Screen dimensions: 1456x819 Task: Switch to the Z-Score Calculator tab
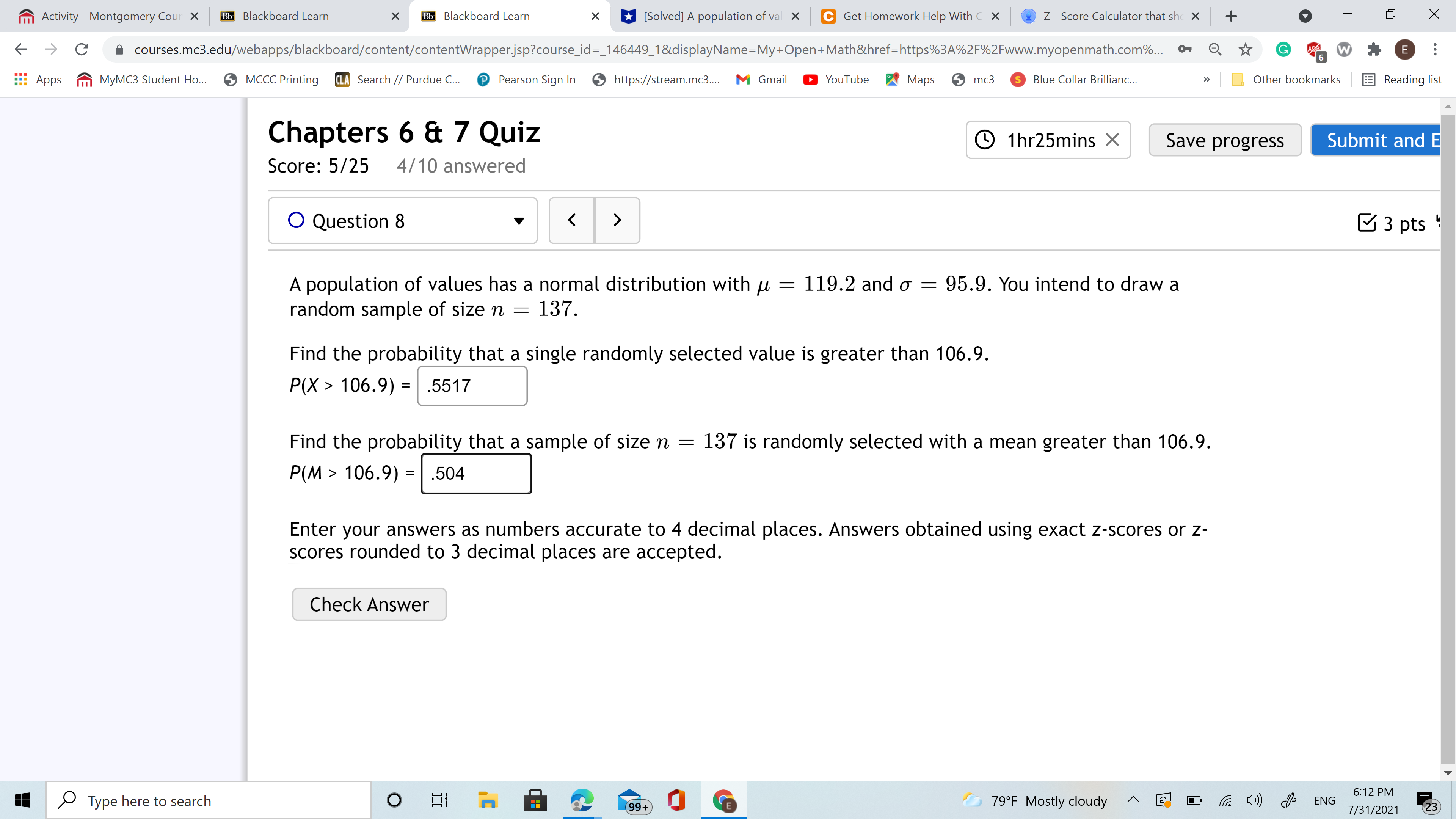tap(1110, 16)
